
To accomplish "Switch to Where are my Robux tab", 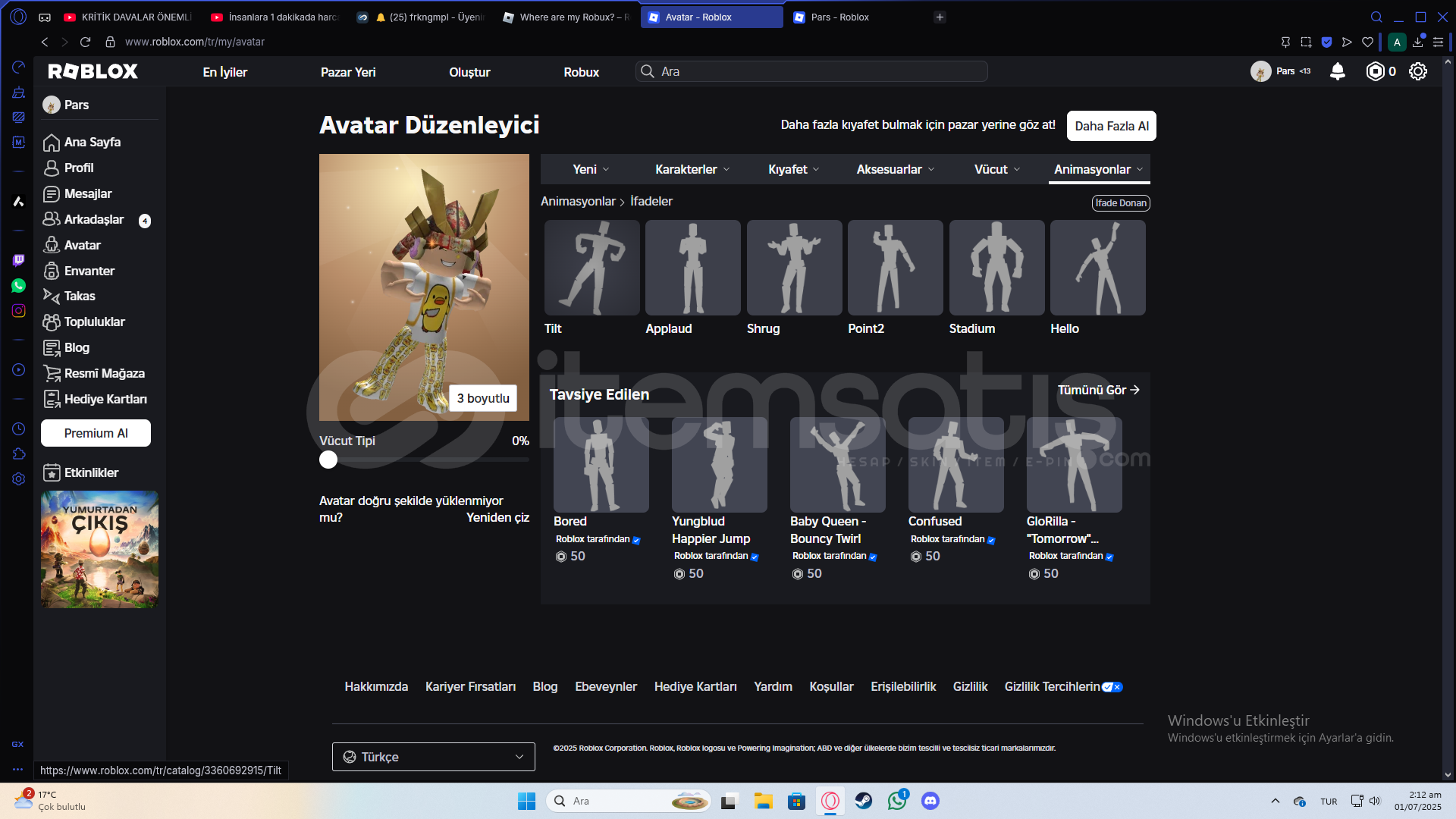I will coord(567,17).
